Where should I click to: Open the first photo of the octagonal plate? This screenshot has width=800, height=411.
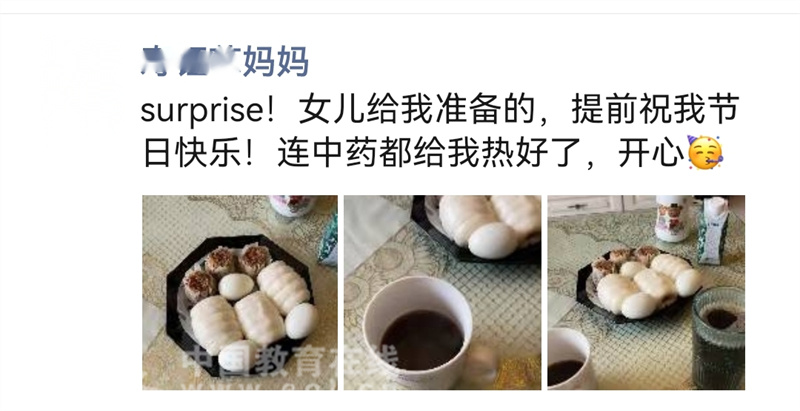click(x=240, y=293)
